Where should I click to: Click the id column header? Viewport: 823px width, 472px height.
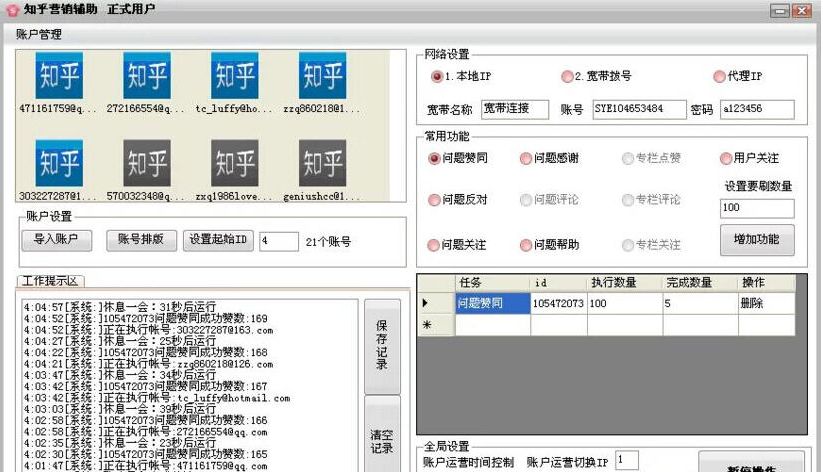click(x=558, y=282)
